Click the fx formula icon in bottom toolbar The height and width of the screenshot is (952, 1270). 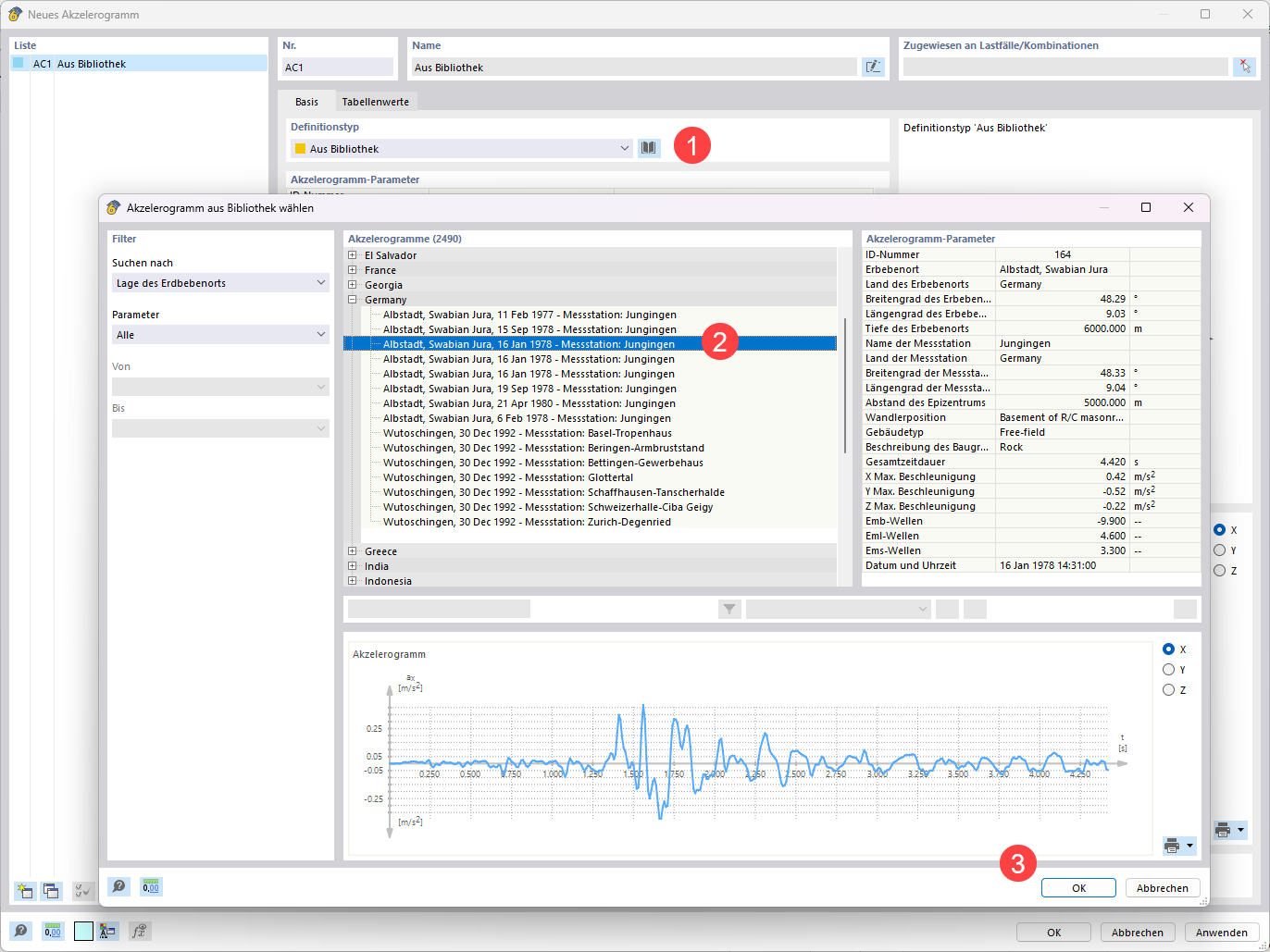(140, 931)
